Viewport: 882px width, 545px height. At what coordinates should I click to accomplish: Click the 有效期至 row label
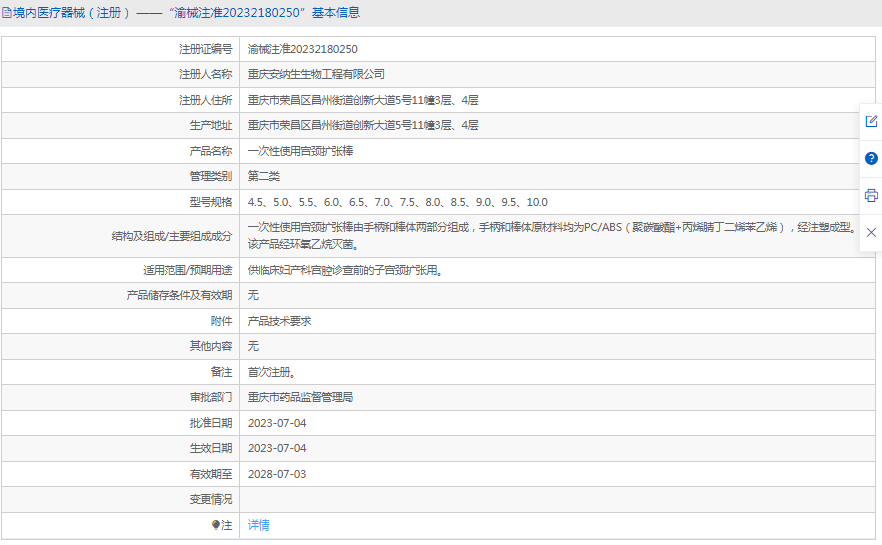click(x=211, y=474)
